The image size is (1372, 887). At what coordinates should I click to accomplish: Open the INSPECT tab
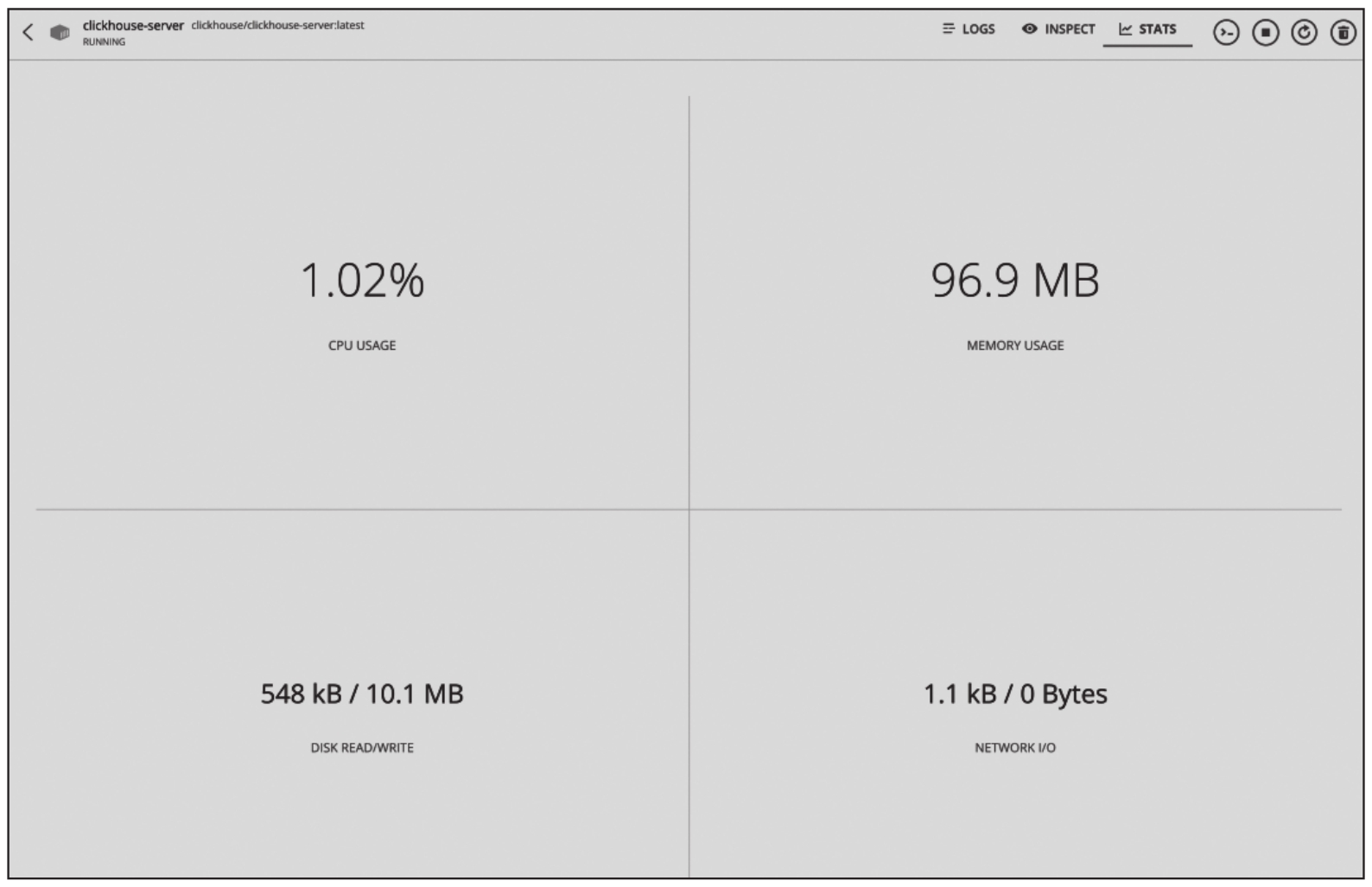(x=1058, y=29)
